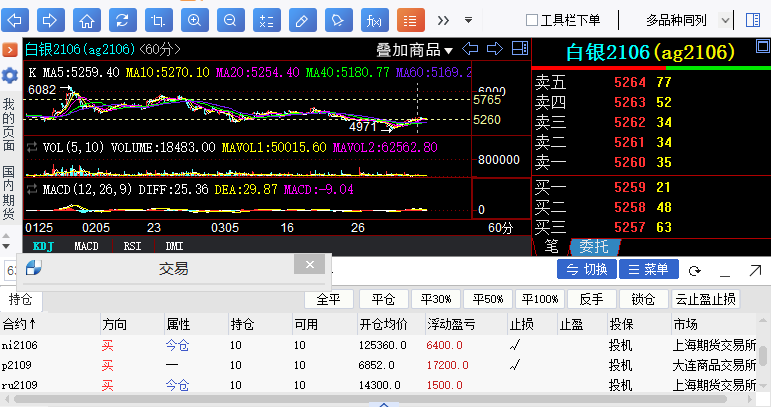The width and height of the screenshot is (771, 407).
Task: Click the 云止盈止损 button
Action: 706,299
